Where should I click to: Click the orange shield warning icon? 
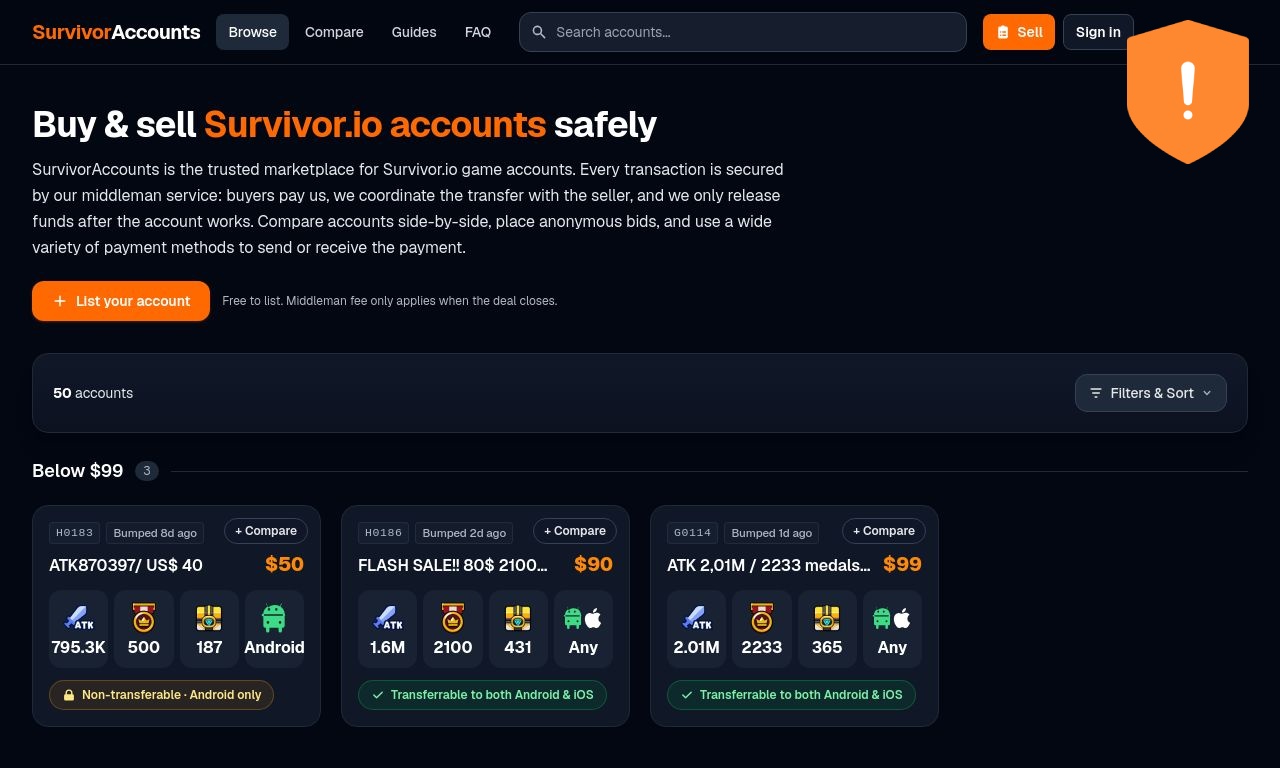1188,91
